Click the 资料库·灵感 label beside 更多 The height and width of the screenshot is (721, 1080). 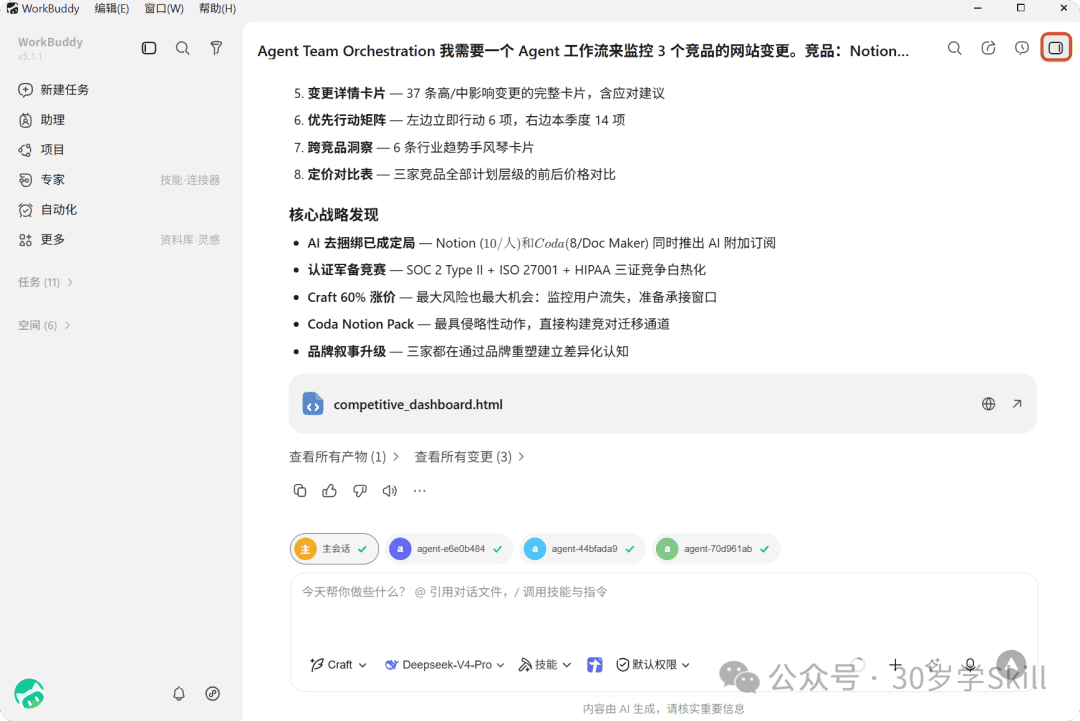click(190, 240)
